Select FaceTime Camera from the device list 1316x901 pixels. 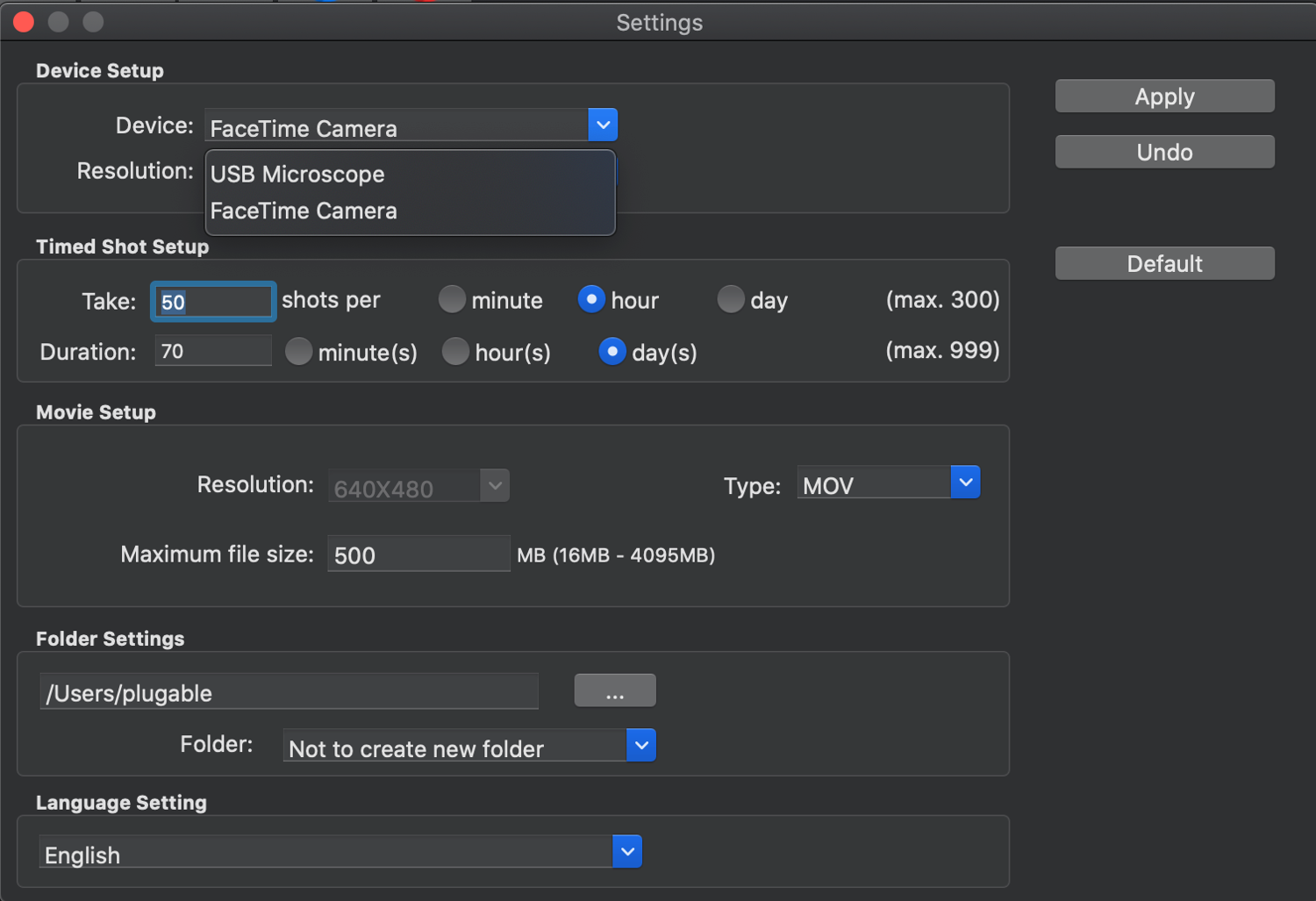coord(303,211)
